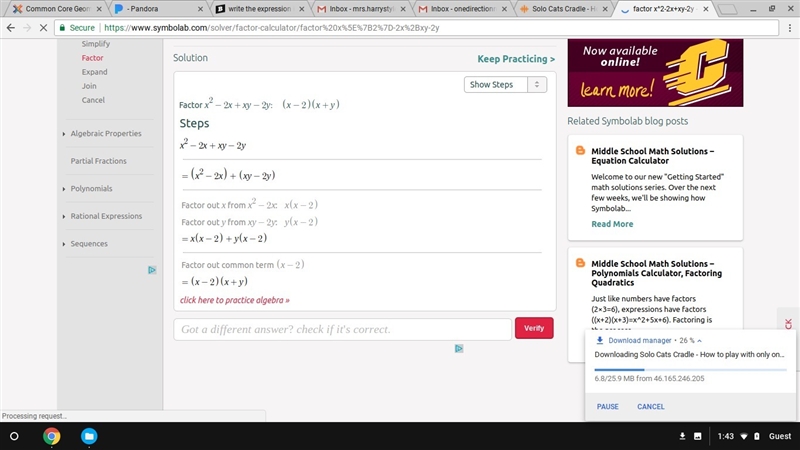Click the ad choices icon below Verify
Viewport: 800px width, 450px height.
[x=459, y=348]
